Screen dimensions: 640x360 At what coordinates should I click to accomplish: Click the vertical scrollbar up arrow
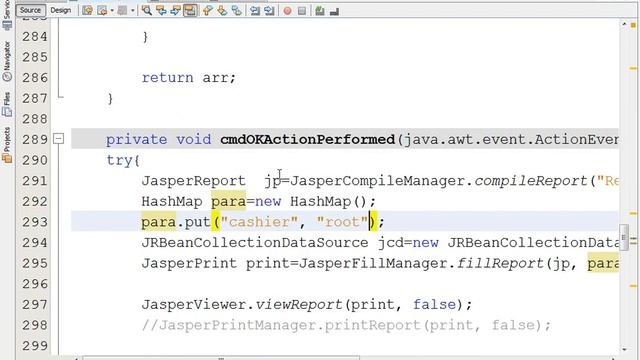pyautogui.click(x=624, y=24)
